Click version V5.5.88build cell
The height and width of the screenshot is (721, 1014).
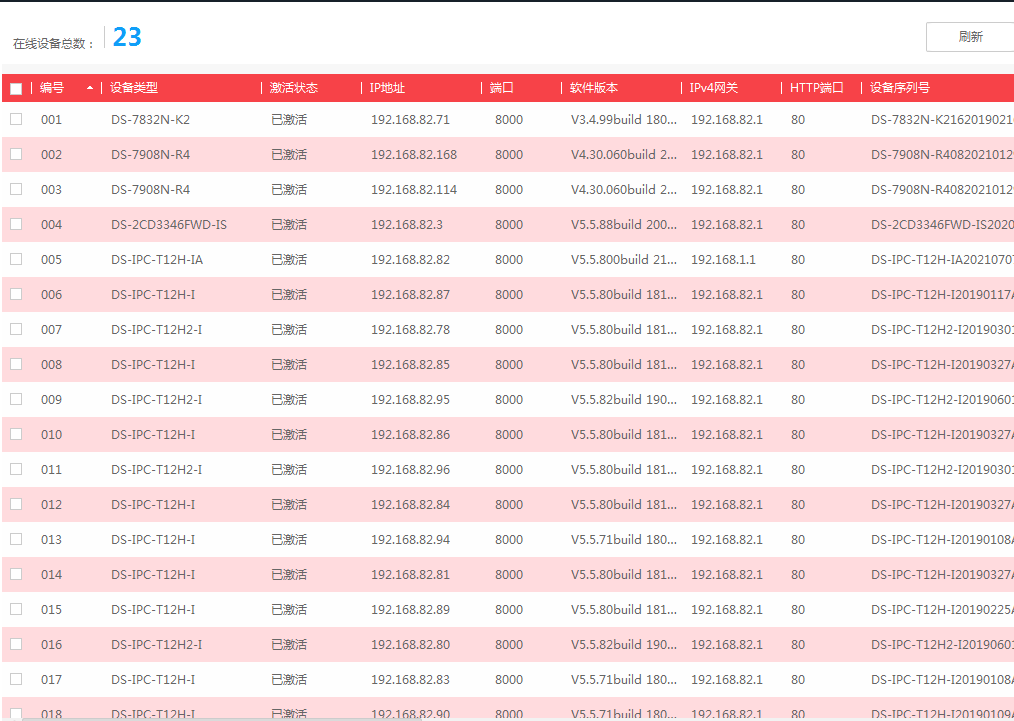coord(623,224)
